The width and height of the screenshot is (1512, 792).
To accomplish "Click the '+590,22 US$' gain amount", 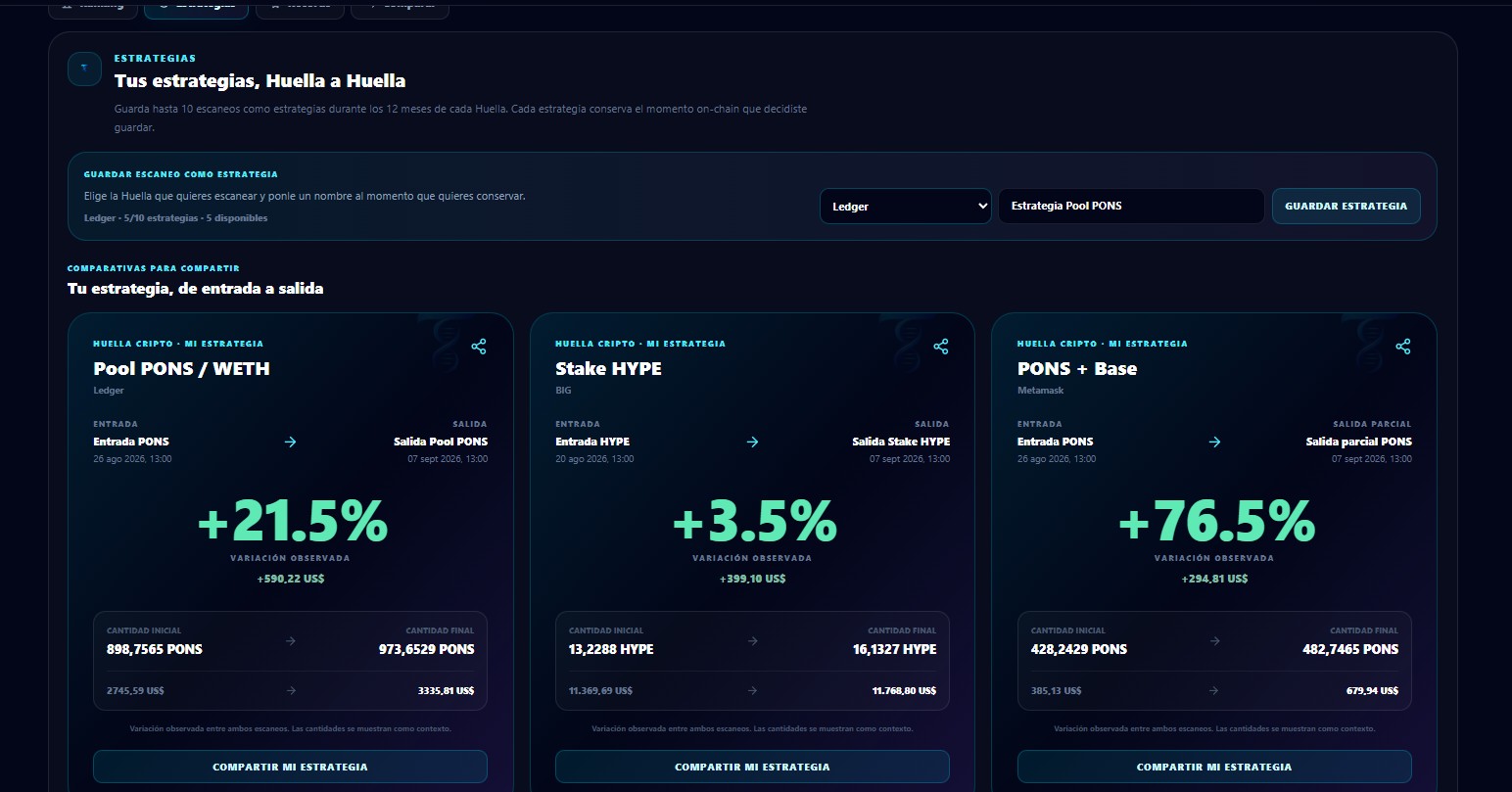I will (291, 579).
